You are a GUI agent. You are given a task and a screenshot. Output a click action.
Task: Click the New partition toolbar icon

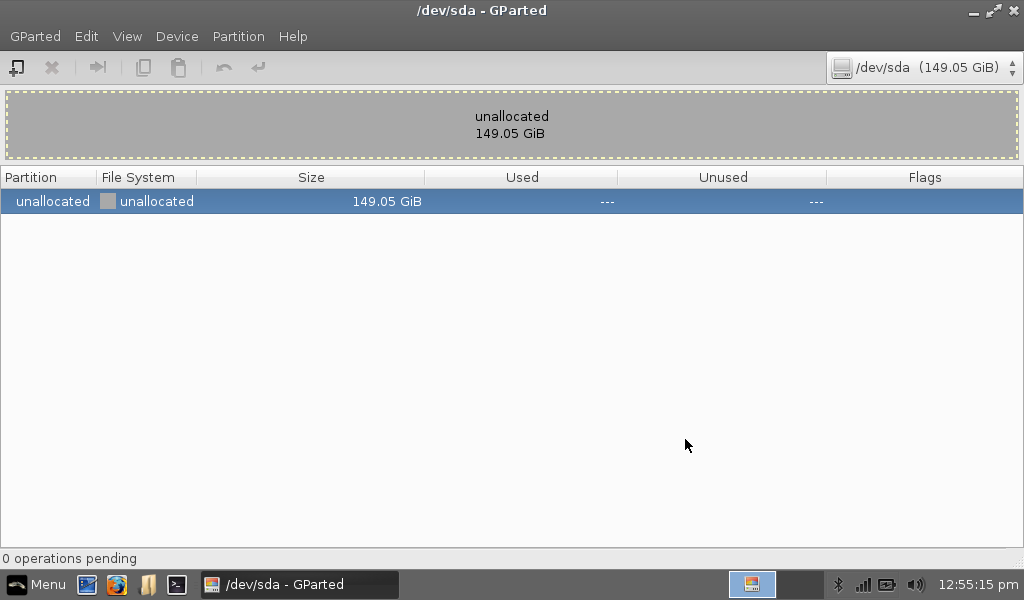click(x=17, y=68)
